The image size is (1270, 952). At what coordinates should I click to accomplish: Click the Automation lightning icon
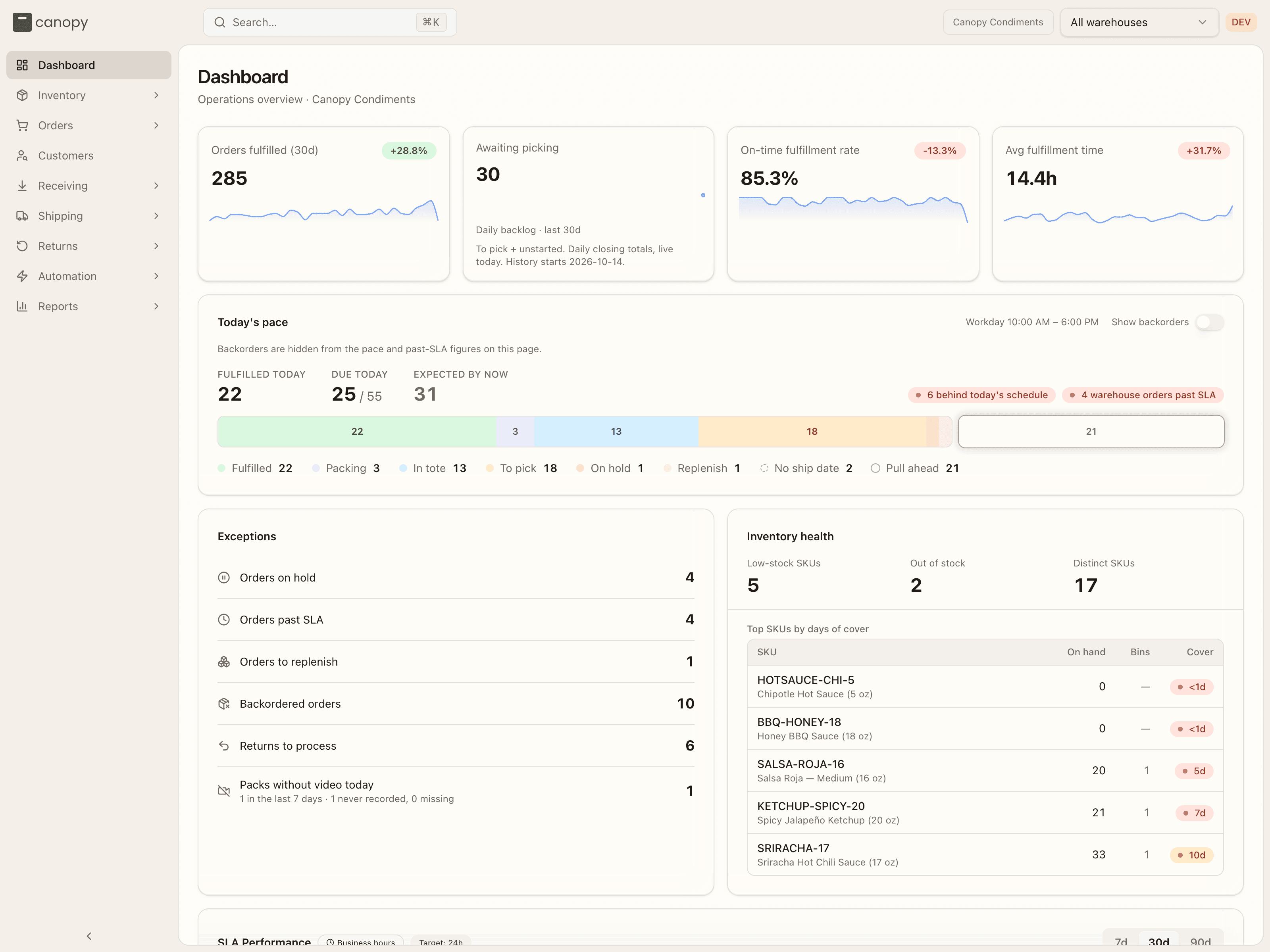tap(22, 276)
